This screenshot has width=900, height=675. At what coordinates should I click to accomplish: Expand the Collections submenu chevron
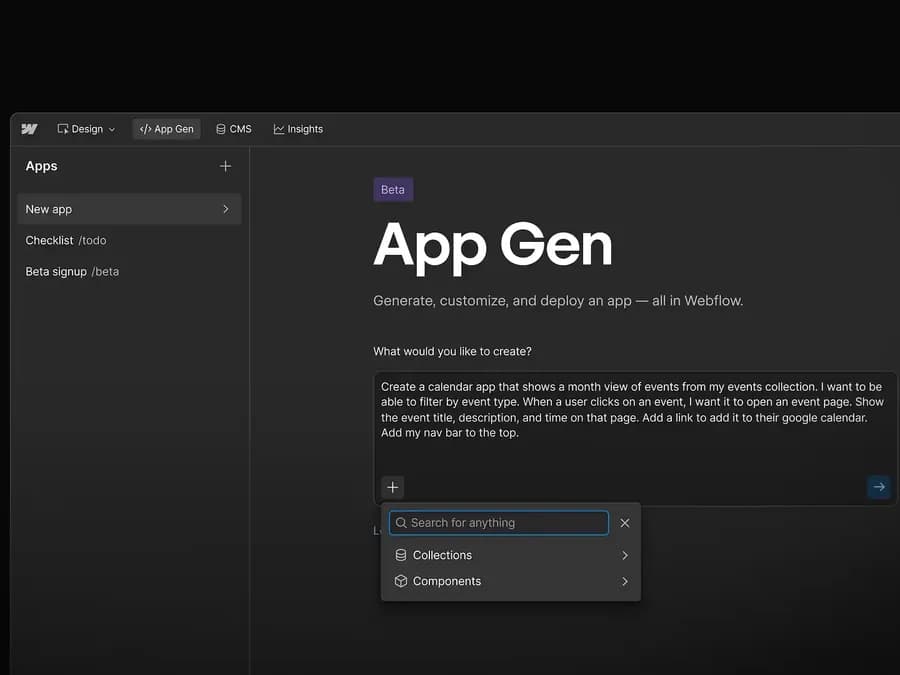pyautogui.click(x=625, y=555)
